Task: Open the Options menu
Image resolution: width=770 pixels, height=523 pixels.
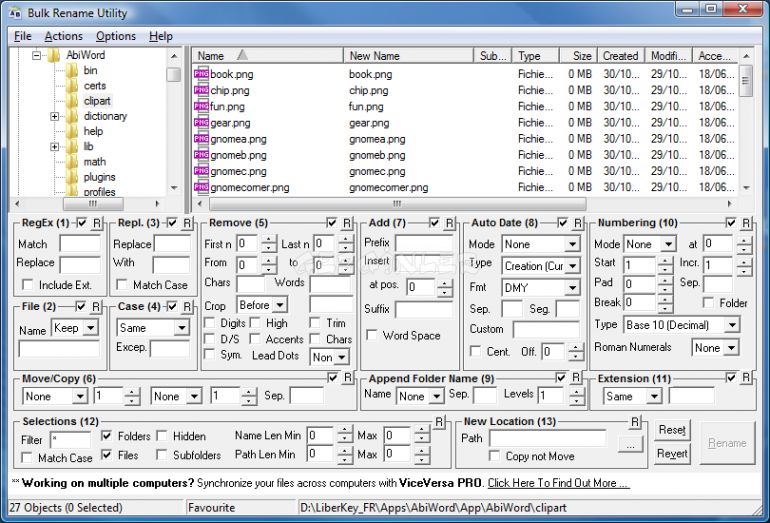Action: (x=115, y=36)
